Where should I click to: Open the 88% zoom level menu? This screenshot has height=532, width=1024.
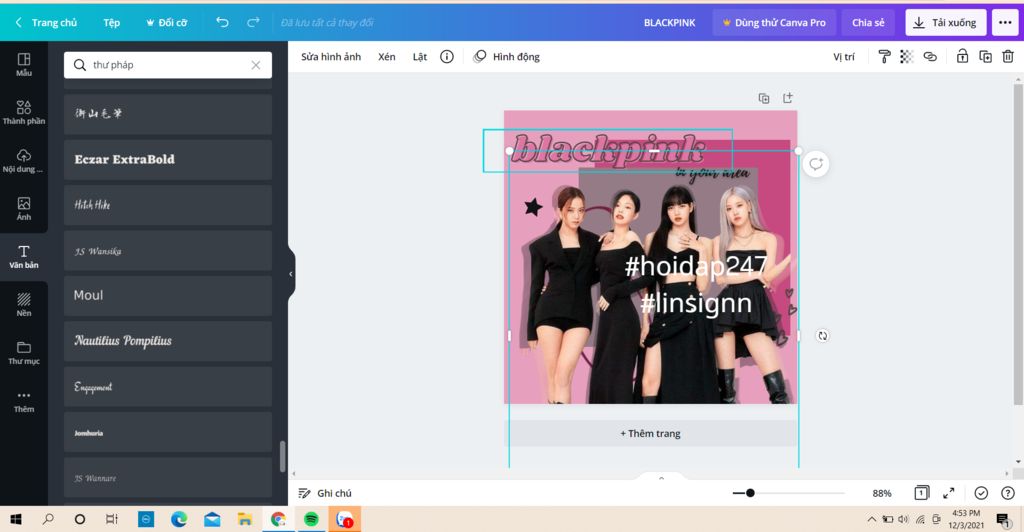pos(882,493)
